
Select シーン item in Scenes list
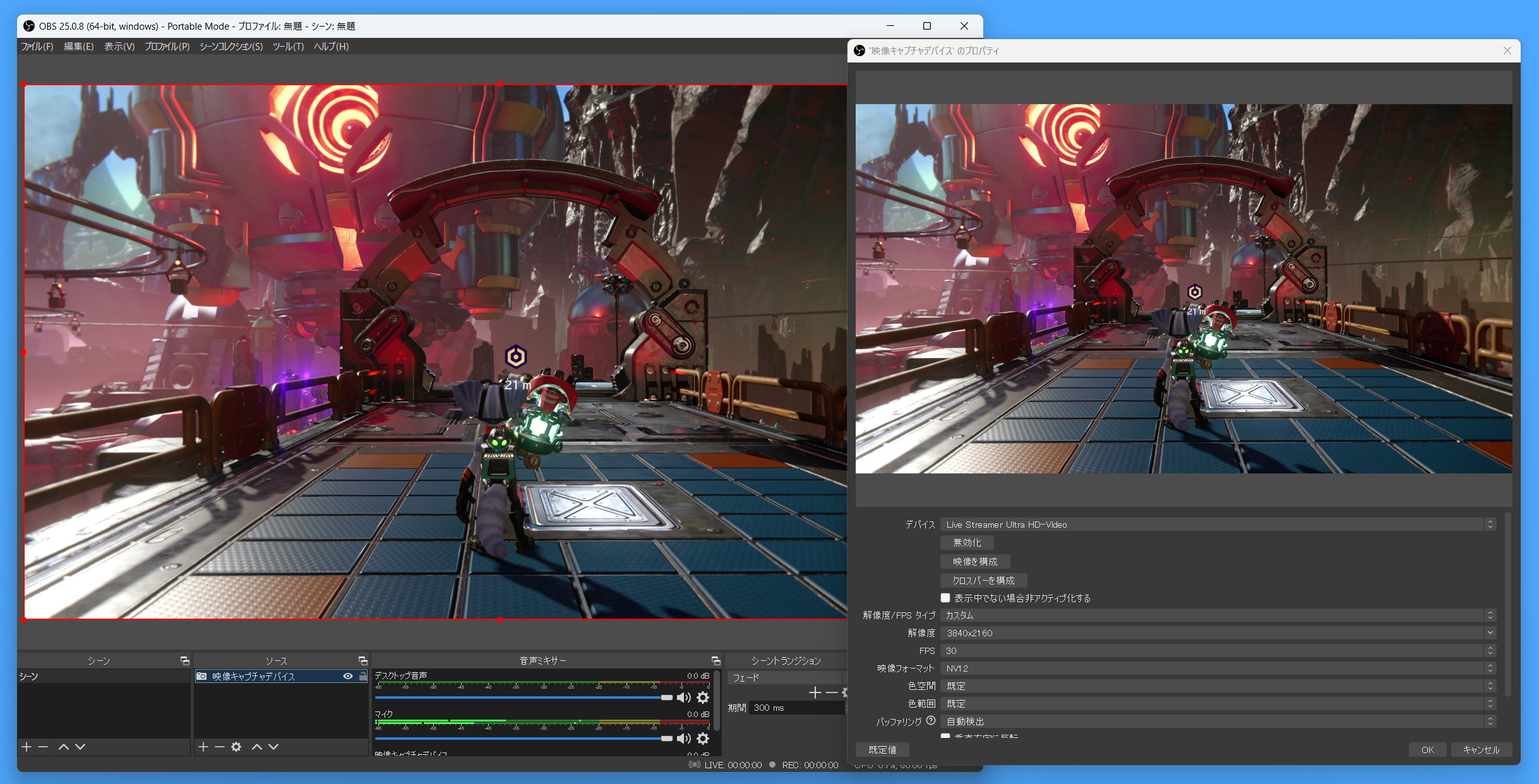(x=104, y=676)
